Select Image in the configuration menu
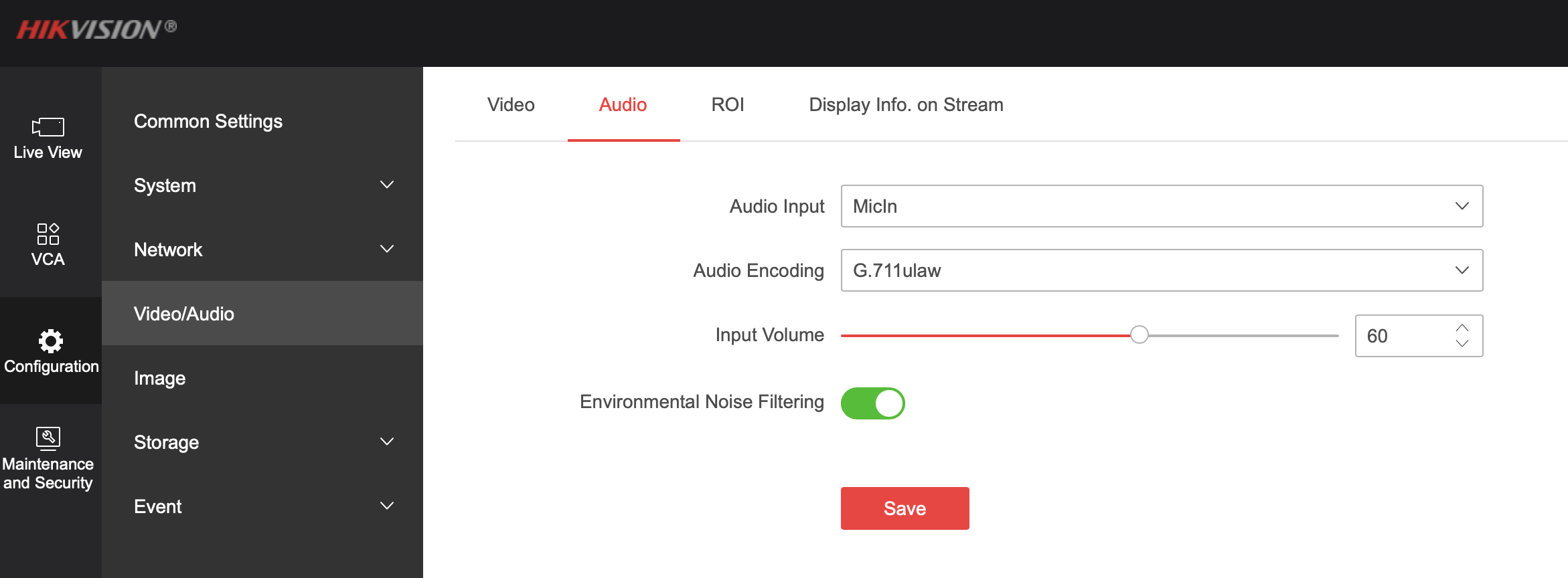The image size is (1568, 578). point(160,378)
